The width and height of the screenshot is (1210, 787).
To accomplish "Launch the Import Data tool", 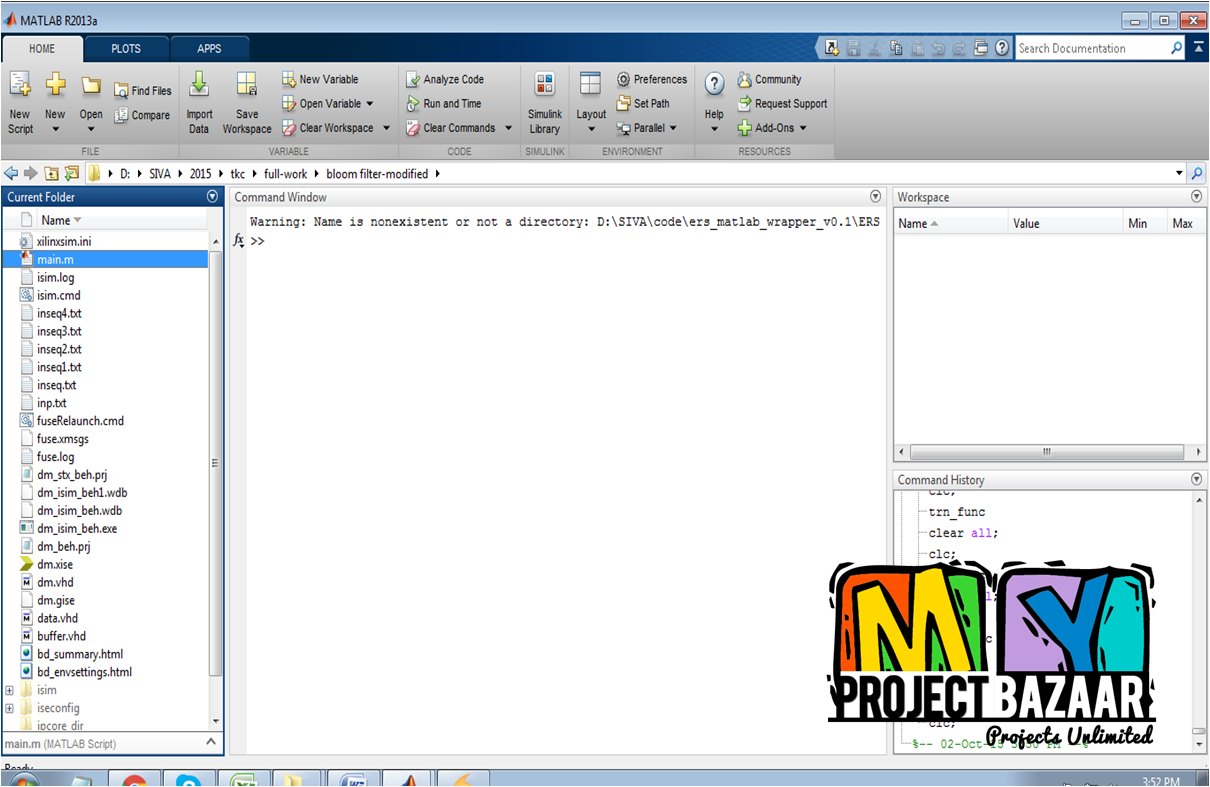I will point(199,103).
